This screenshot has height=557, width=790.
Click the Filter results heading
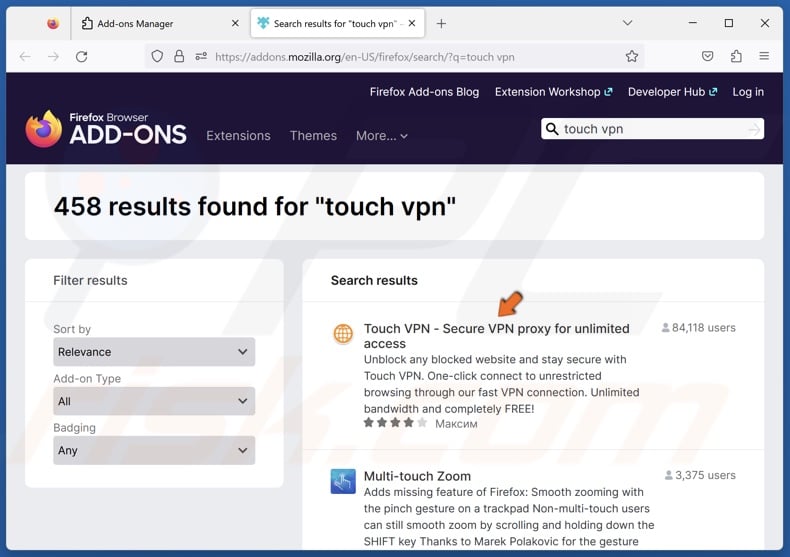[x=90, y=281]
